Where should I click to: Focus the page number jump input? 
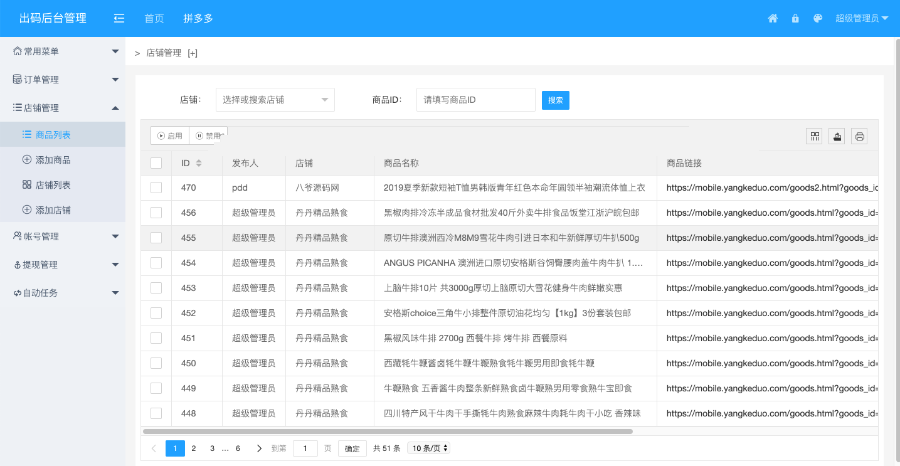[305, 448]
